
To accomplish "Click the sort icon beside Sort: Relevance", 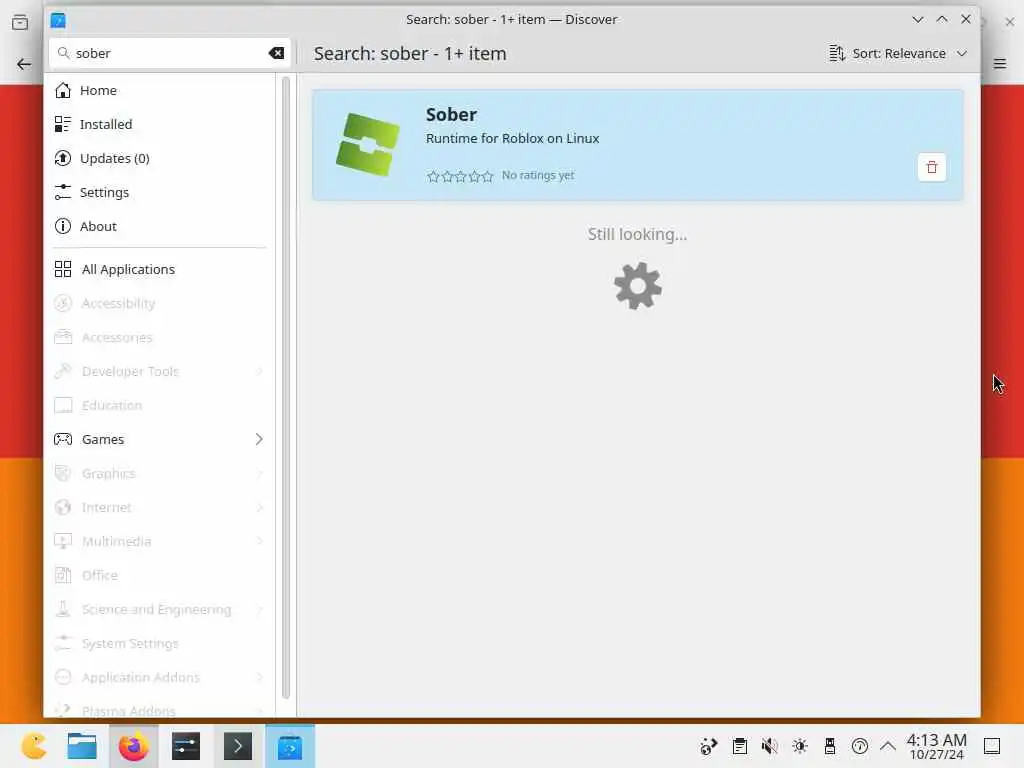I will click(837, 54).
